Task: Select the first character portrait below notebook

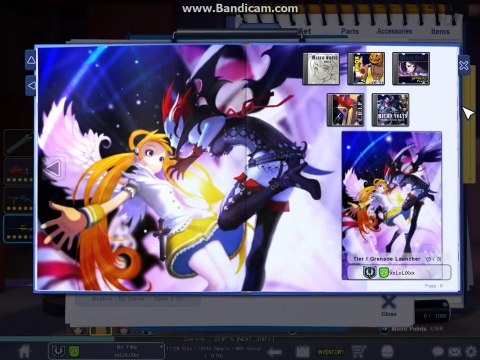Action: [x=79, y=330]
